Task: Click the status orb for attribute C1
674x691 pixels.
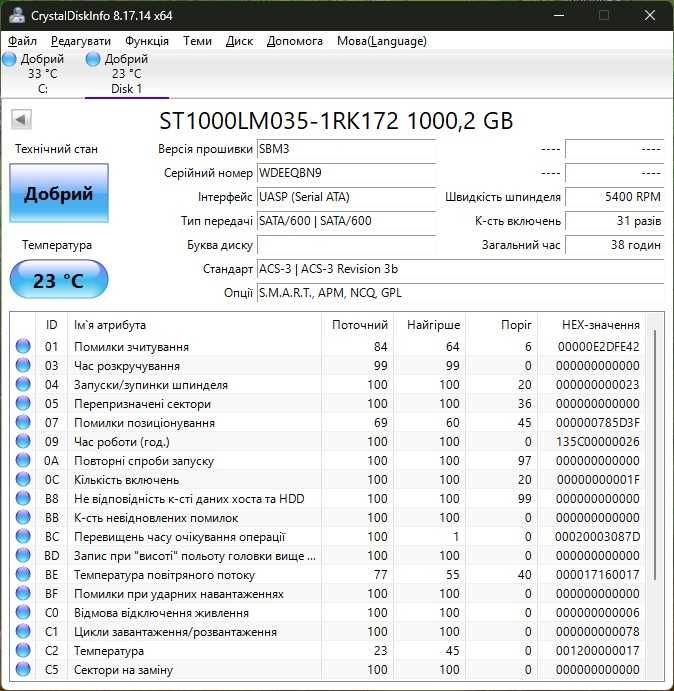Action: tap(23, 631)
